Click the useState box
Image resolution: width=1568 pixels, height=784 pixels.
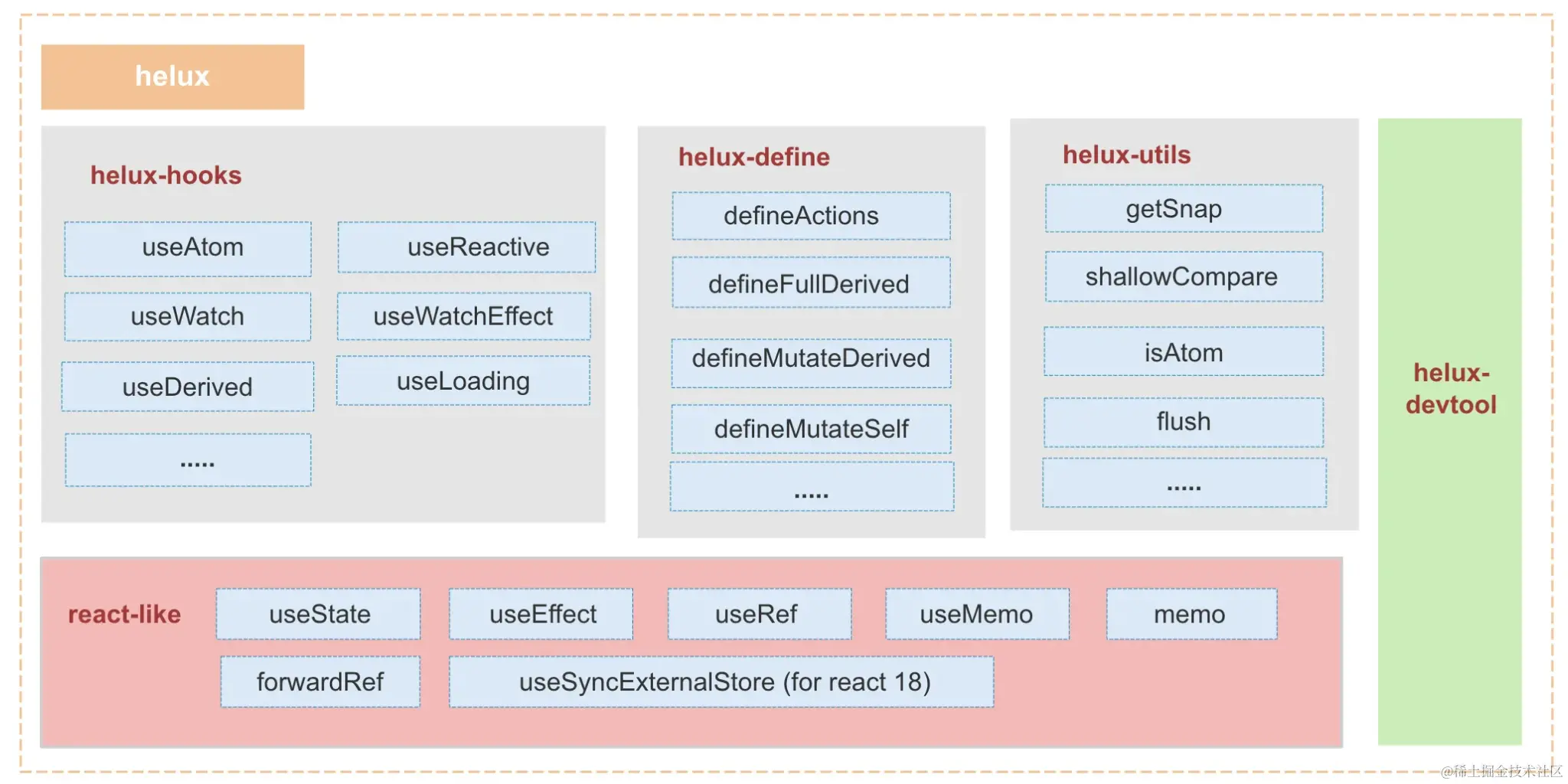(318, 614)
